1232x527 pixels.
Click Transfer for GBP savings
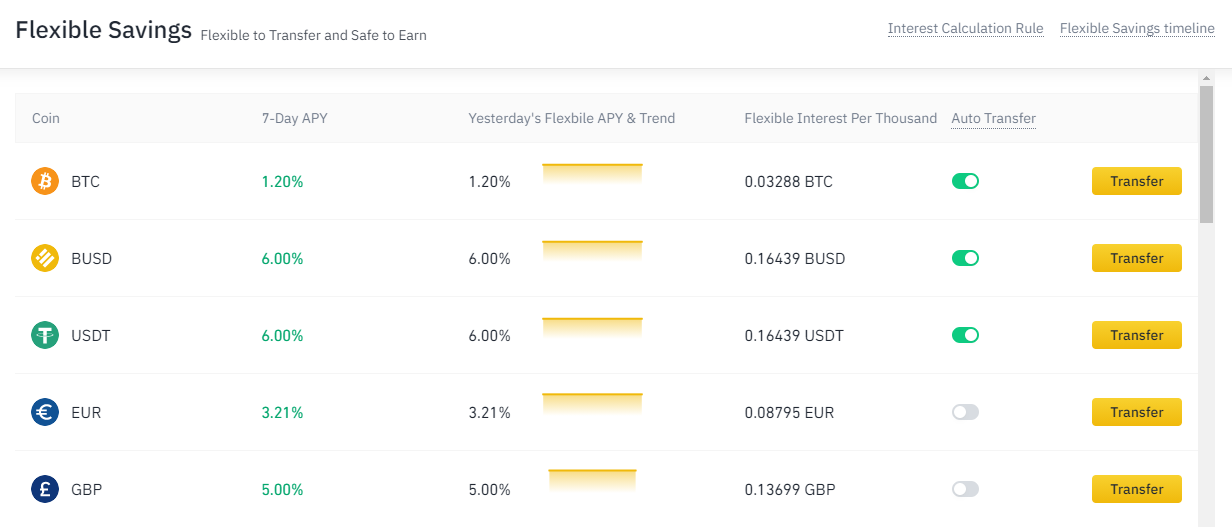coord(1136,489)
